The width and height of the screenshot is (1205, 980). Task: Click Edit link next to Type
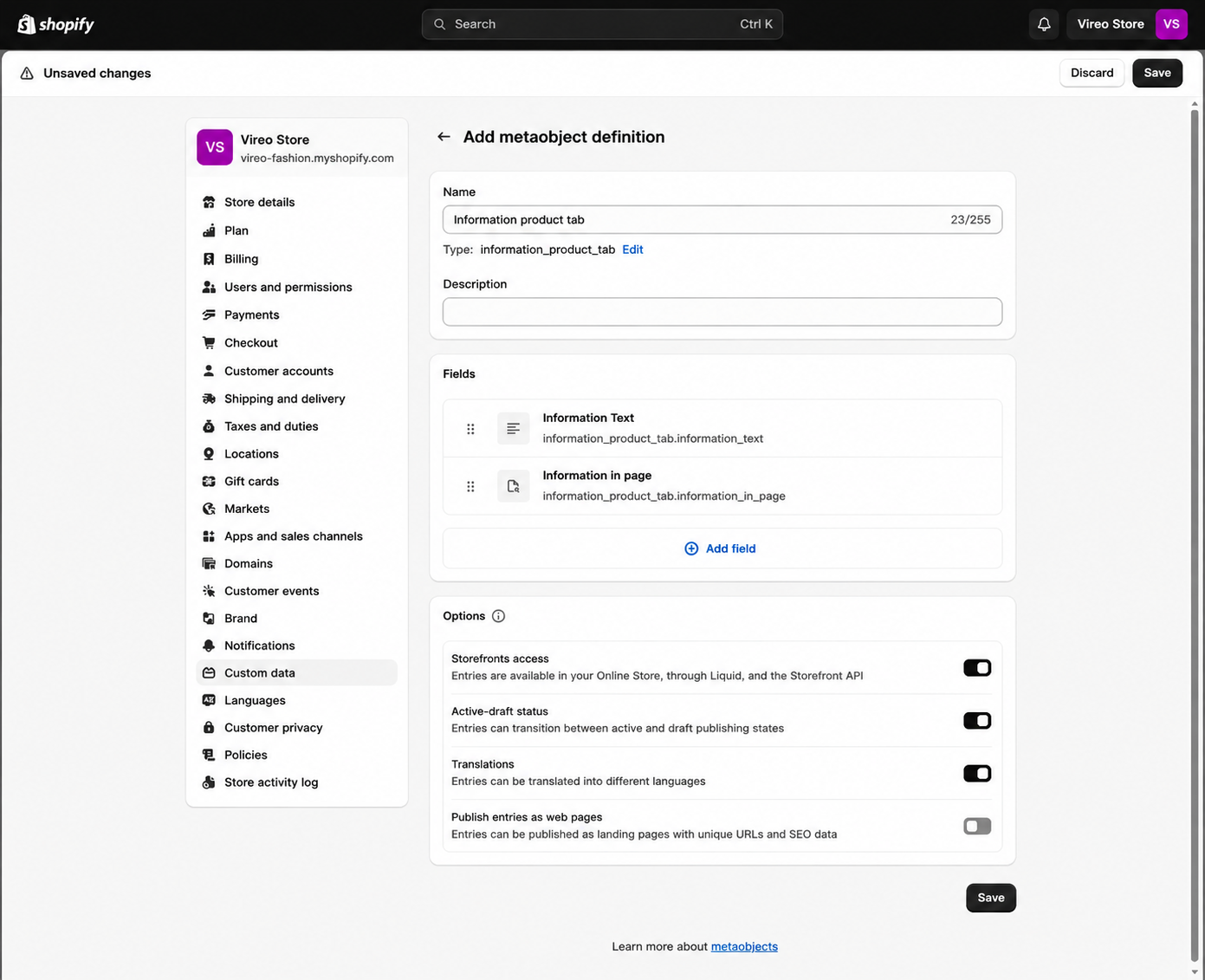[632, 250]
